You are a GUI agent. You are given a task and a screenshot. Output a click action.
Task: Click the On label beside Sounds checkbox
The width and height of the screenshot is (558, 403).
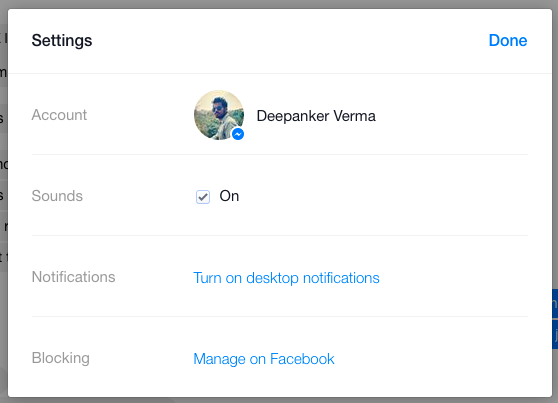click(229, 196)
